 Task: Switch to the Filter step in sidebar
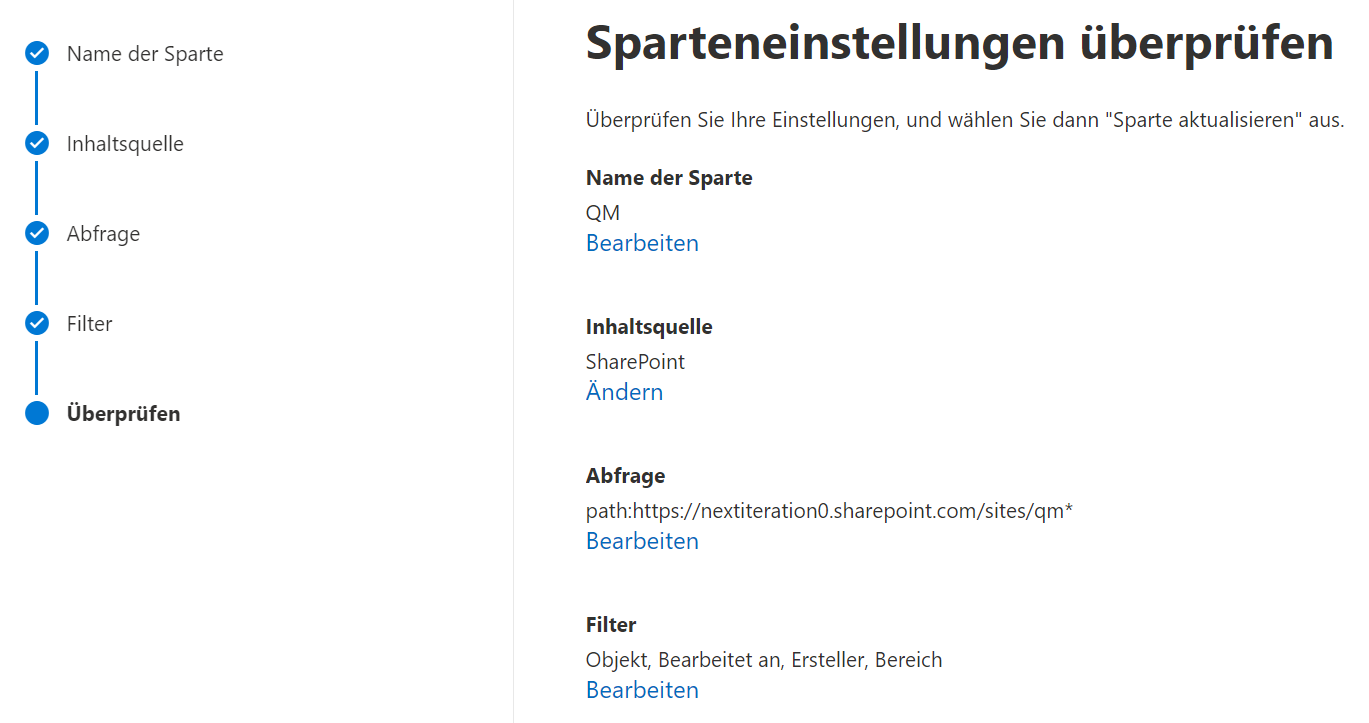89,324
